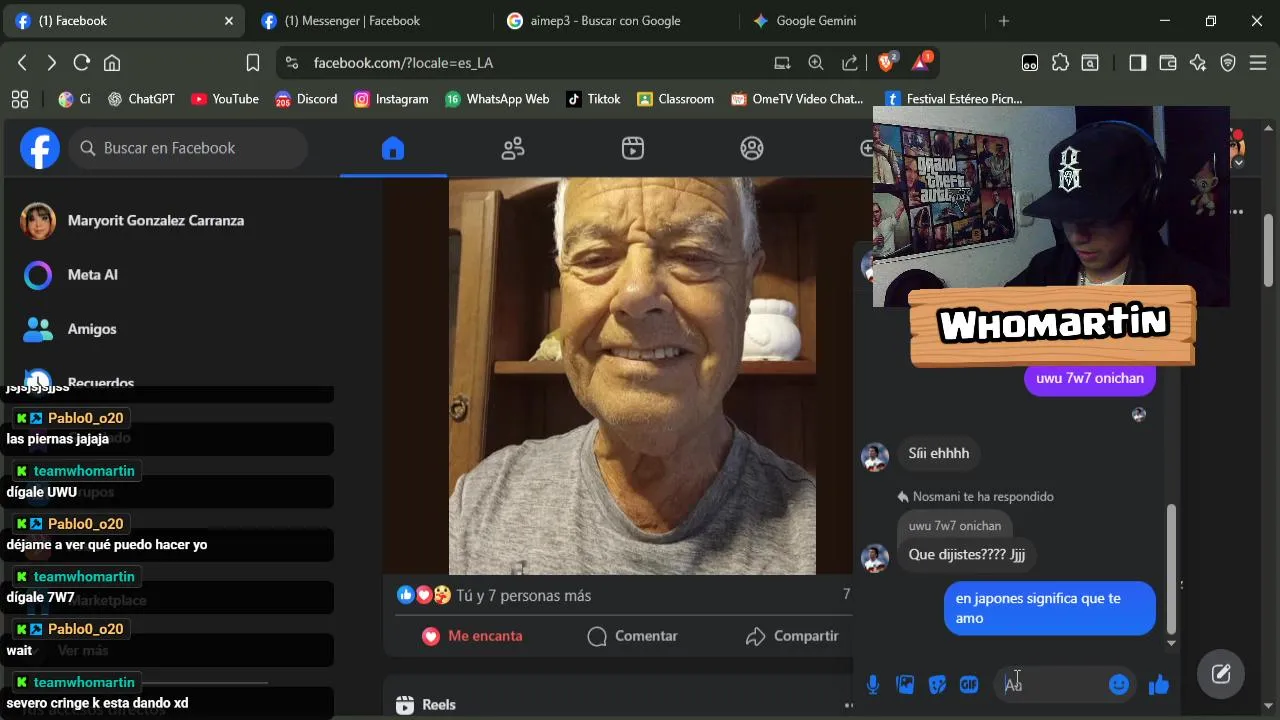
Task: Click the Me encanta reaction button
Action: click(472, 636)
